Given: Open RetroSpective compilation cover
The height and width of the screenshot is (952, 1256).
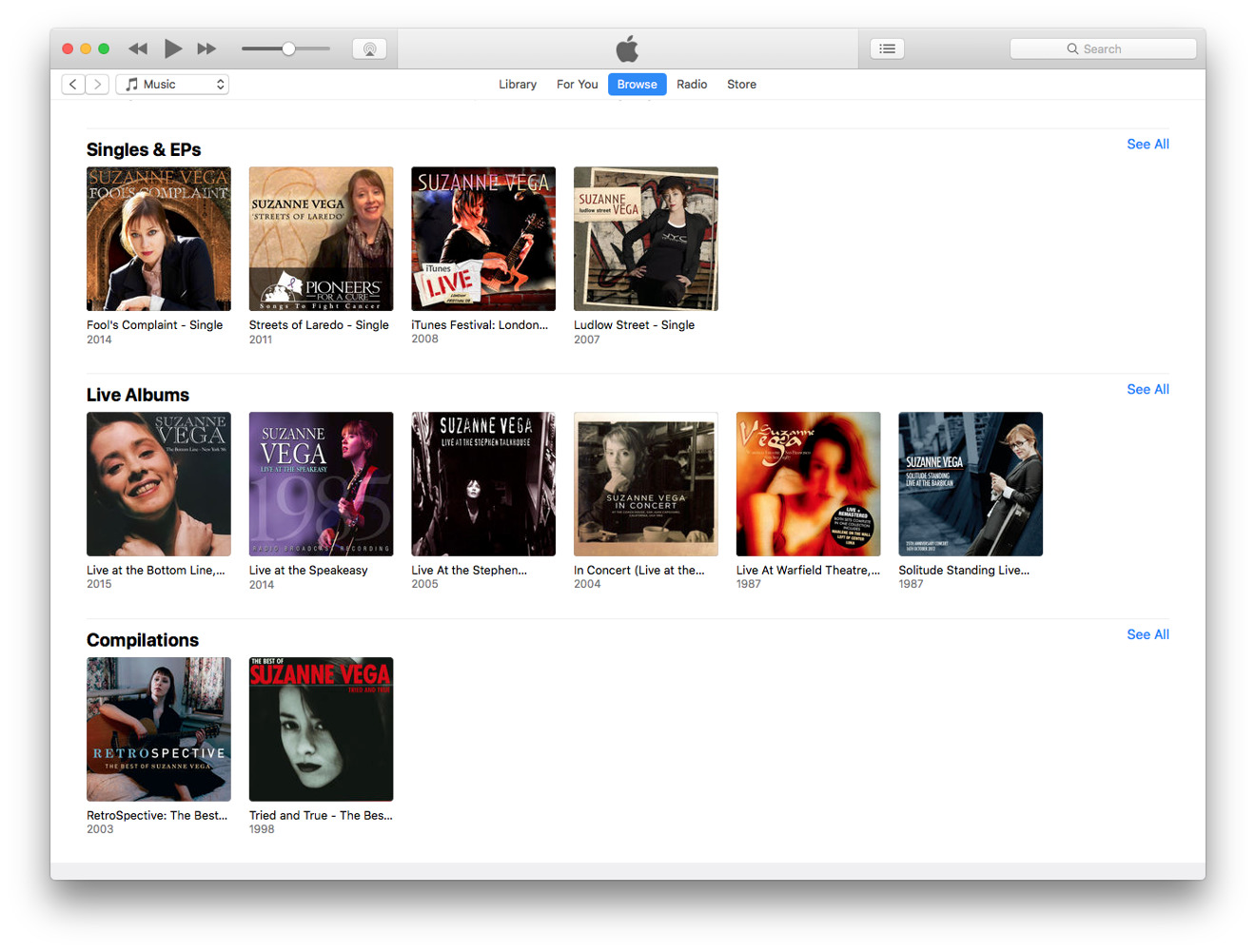Looking at the screenshot, I should tap(159, 729).
